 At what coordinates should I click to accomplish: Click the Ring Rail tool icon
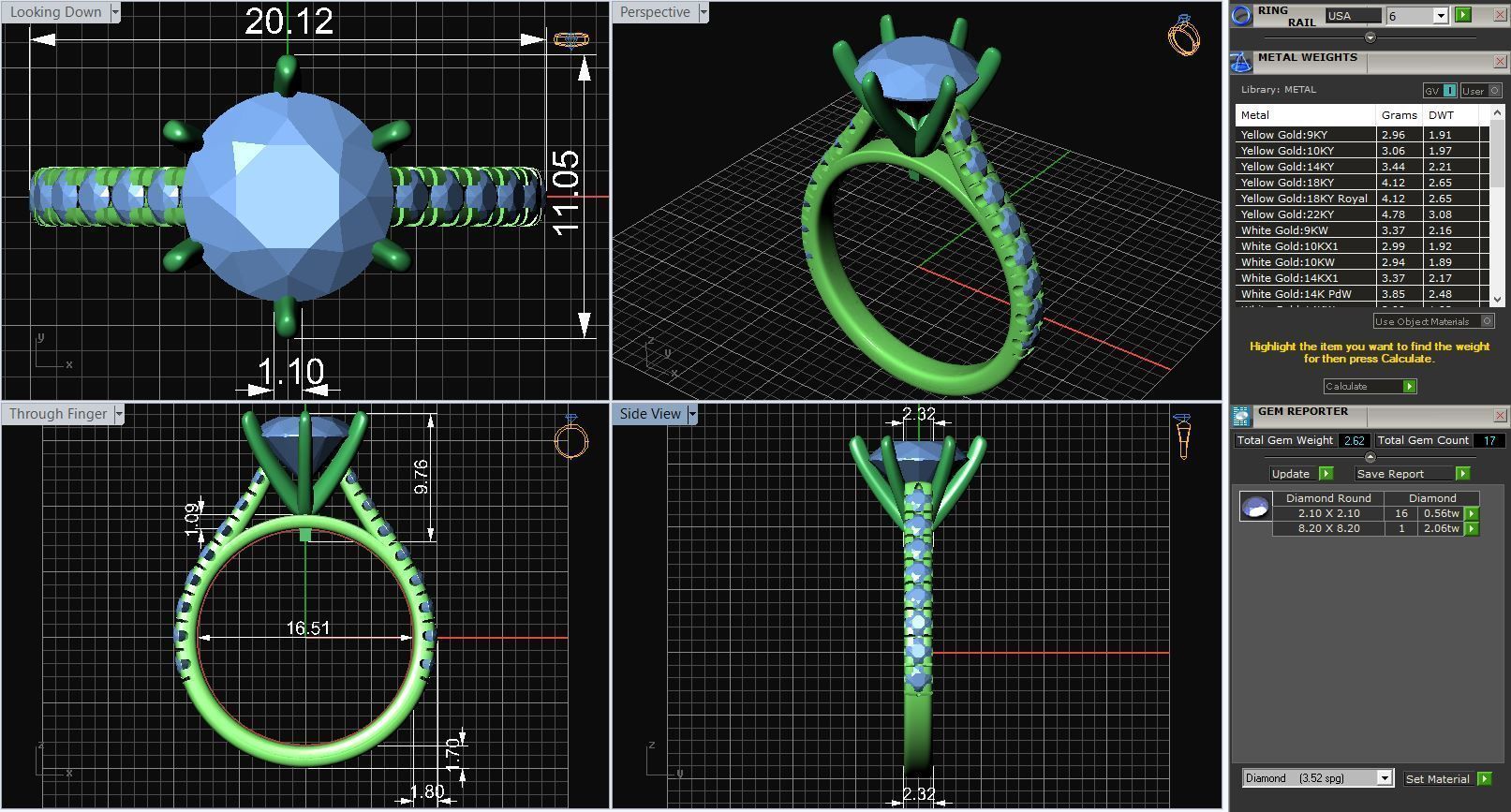(x=1241, y=15)
